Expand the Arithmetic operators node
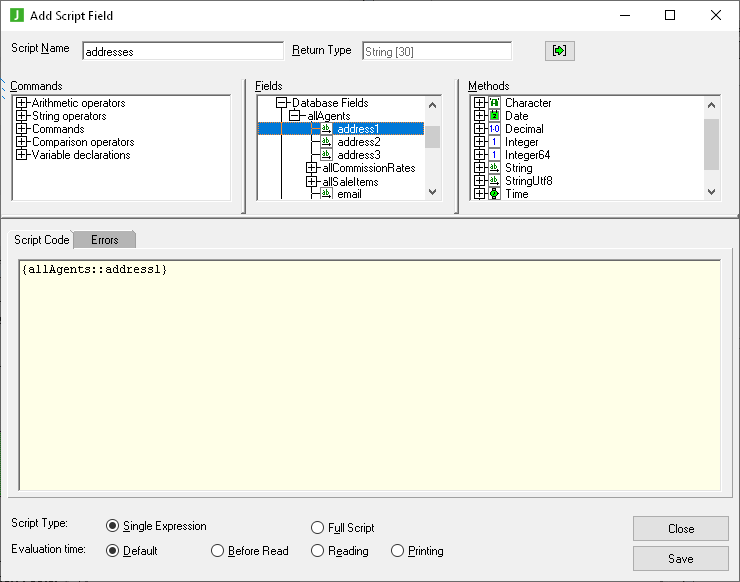 click(22, 103)
